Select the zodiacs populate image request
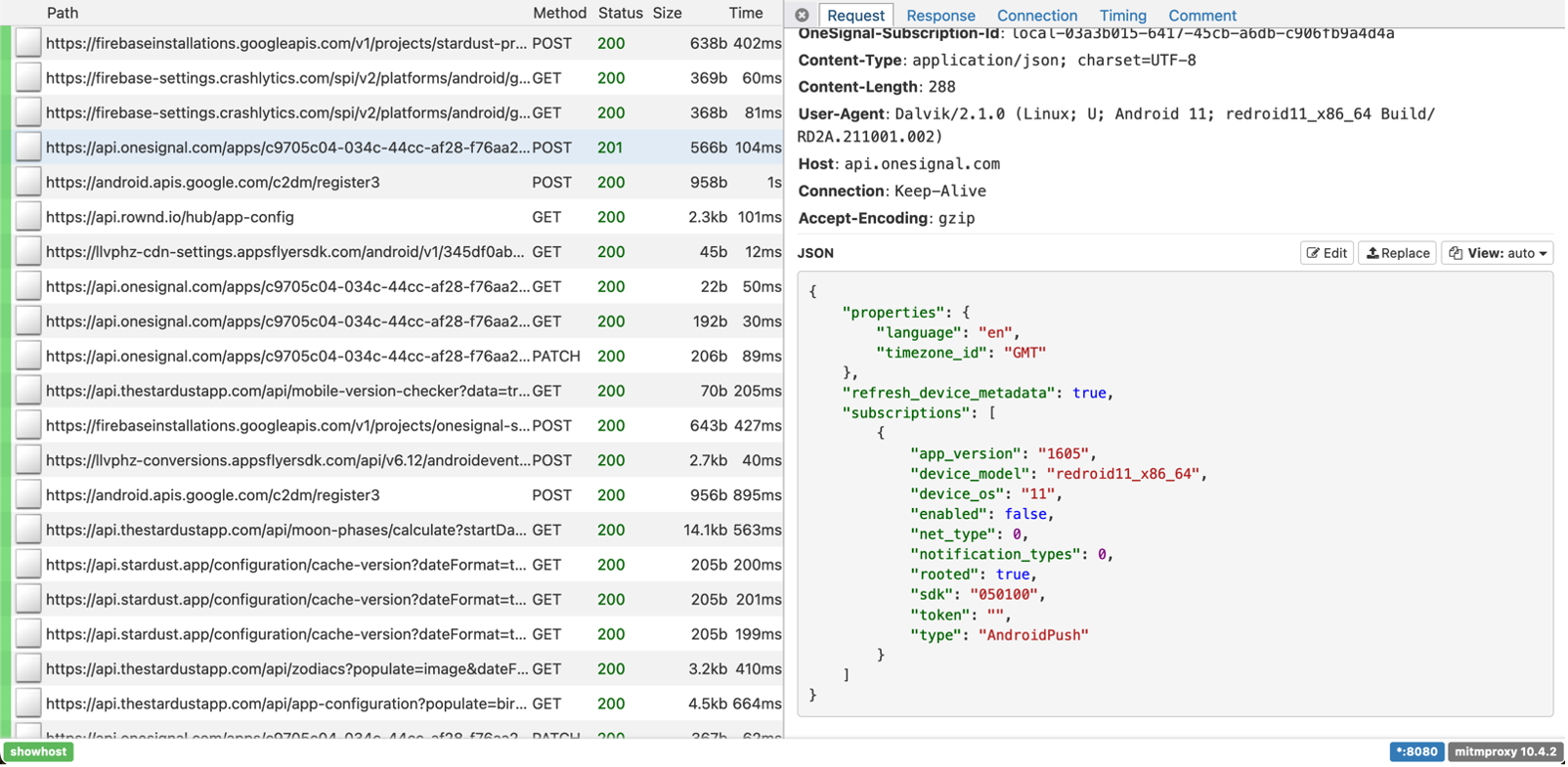The height and width of the screenshot is (767, 1568). [x=287, y=669]
